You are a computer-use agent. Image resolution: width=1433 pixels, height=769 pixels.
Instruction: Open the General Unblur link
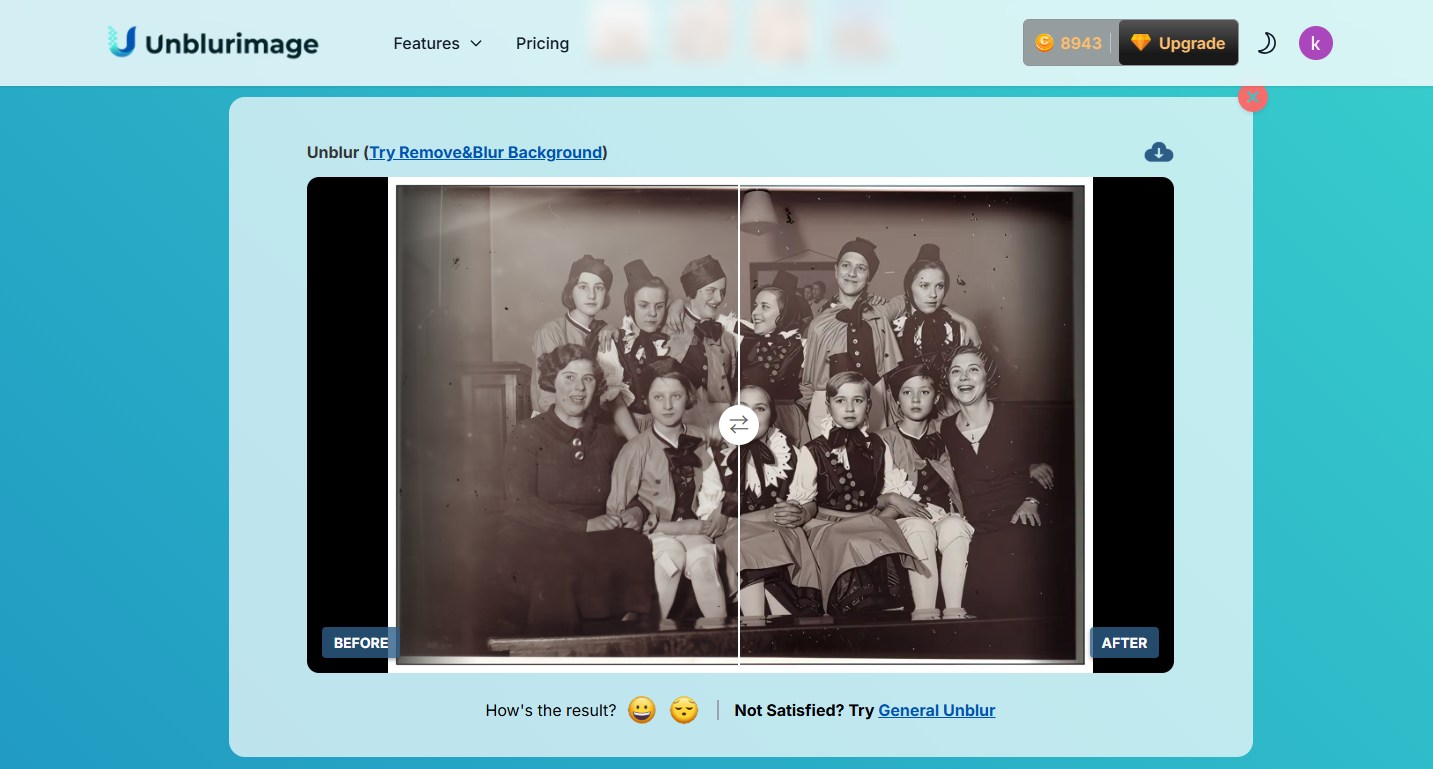[x=937, y=710]
